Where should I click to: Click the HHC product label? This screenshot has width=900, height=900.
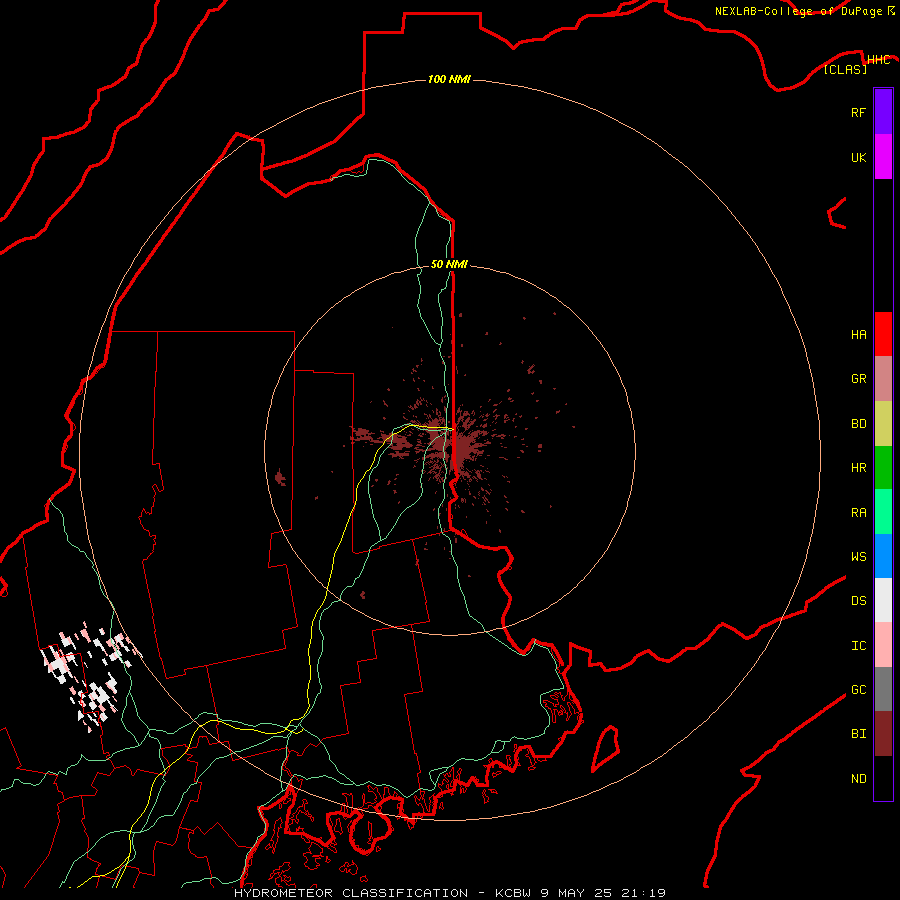point(879,60)
